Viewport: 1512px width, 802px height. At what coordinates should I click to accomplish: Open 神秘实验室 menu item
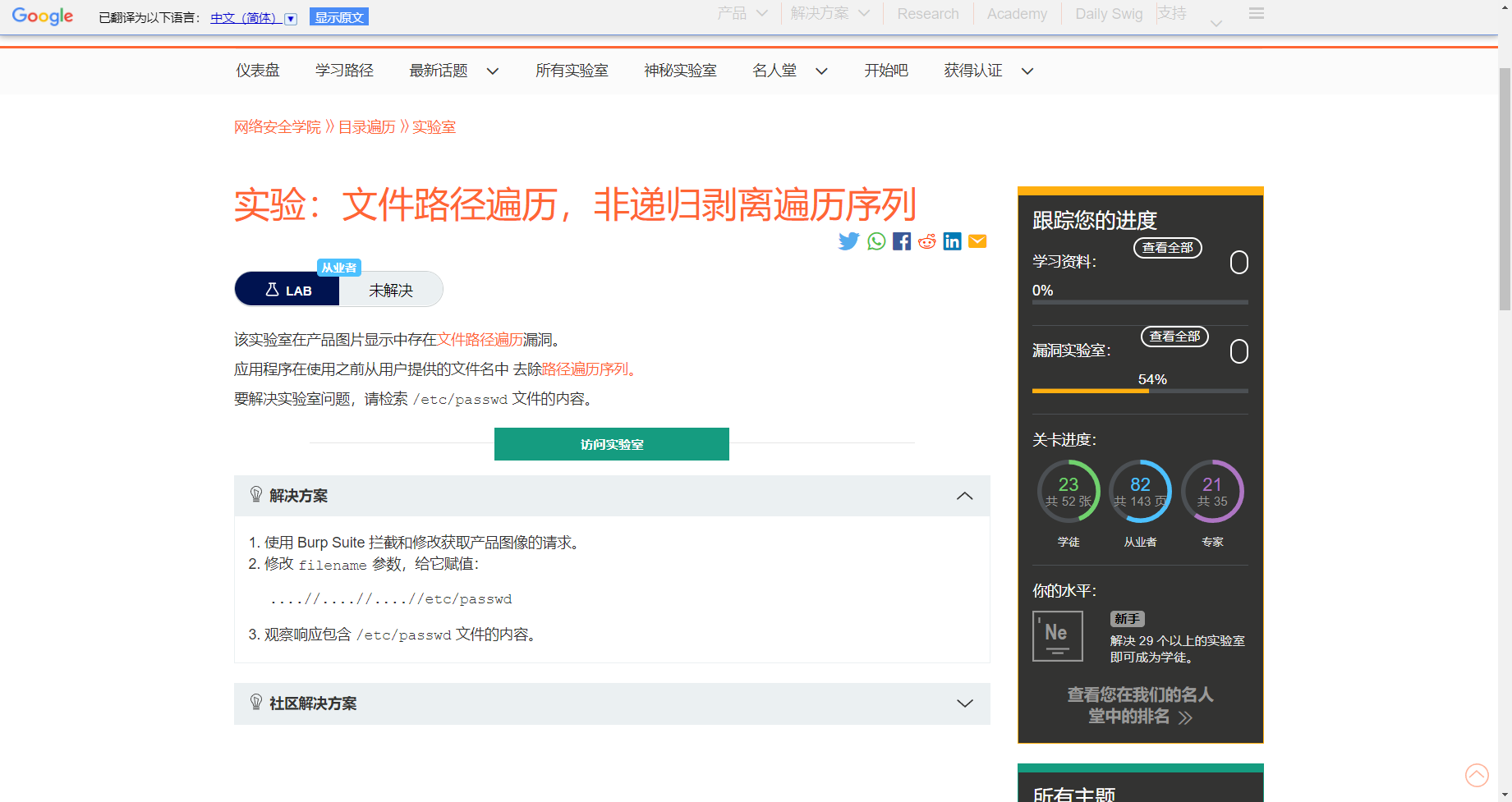(680, 71)
